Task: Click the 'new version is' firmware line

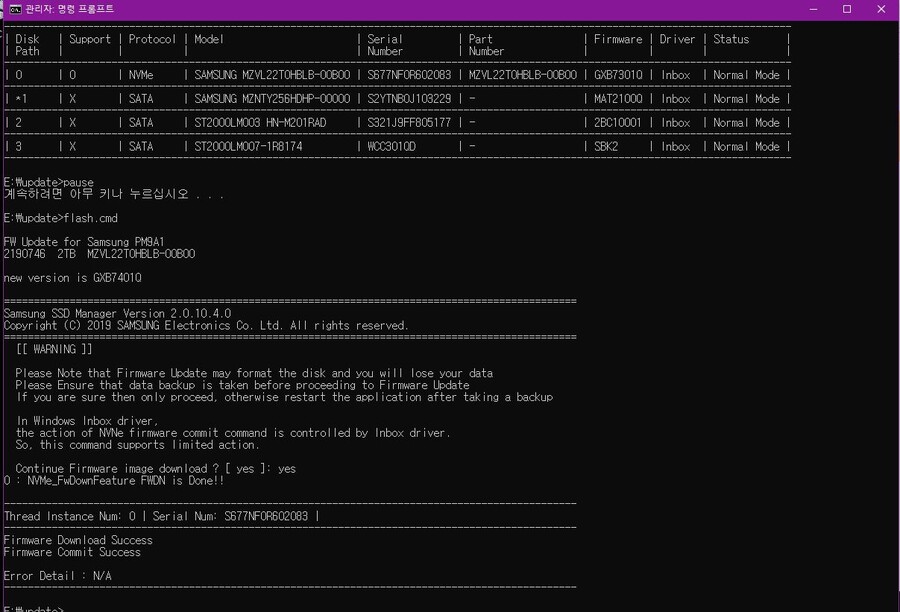Action: tap(72, 278)
